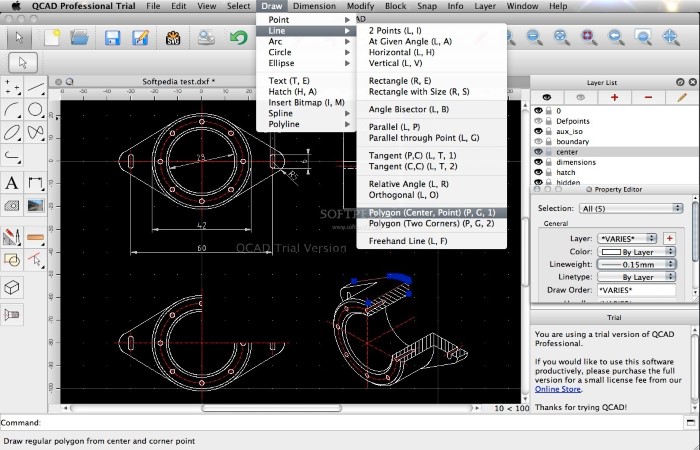Expand the Arc submenu in Draw menu
This screenshot has width=700, height=450.
click(306, 42)
